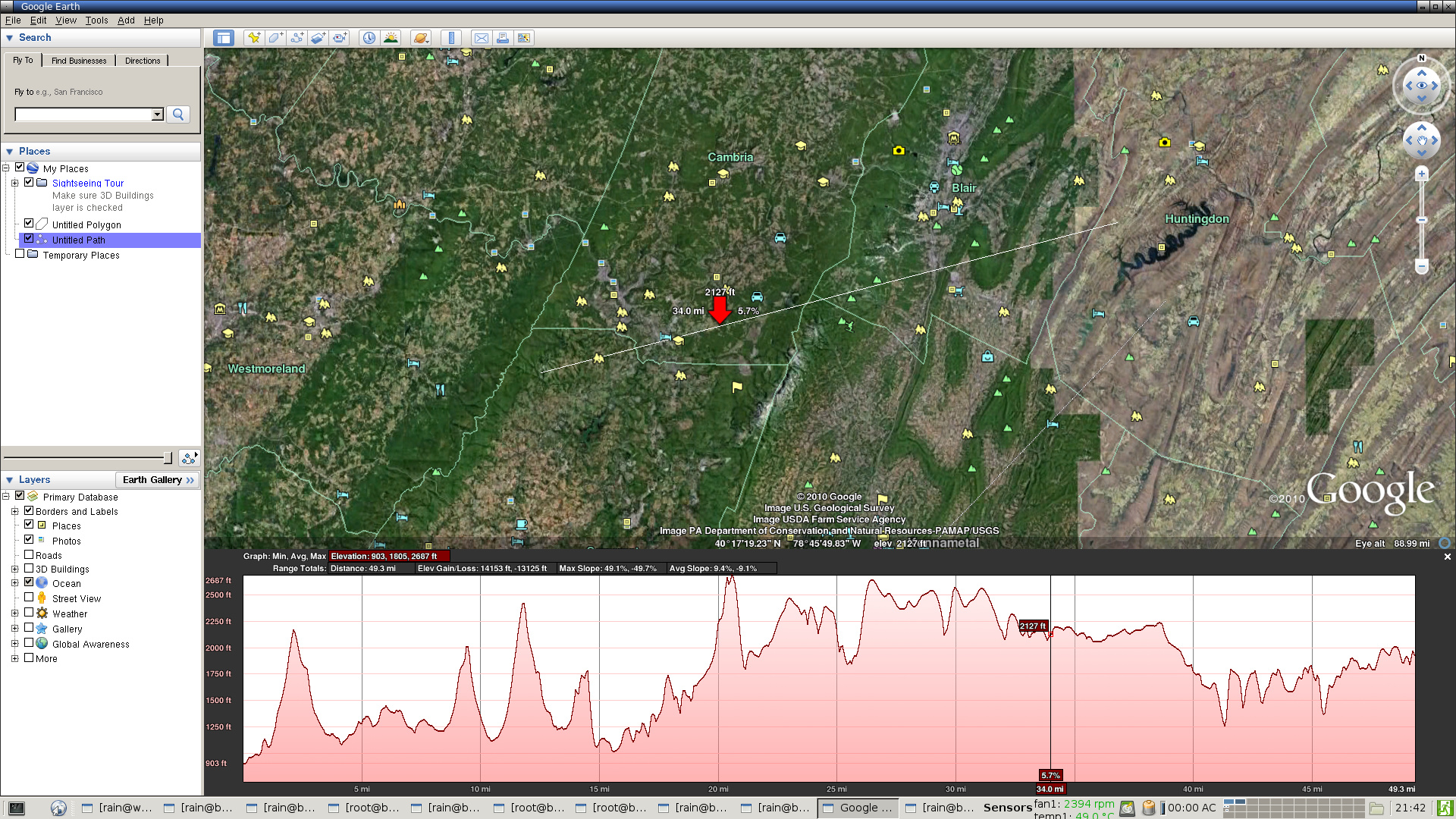Open the Sightseeing Tour link
Image resolution: width=1456 pixels, height=819 pixels.
[x=88, y=183]
